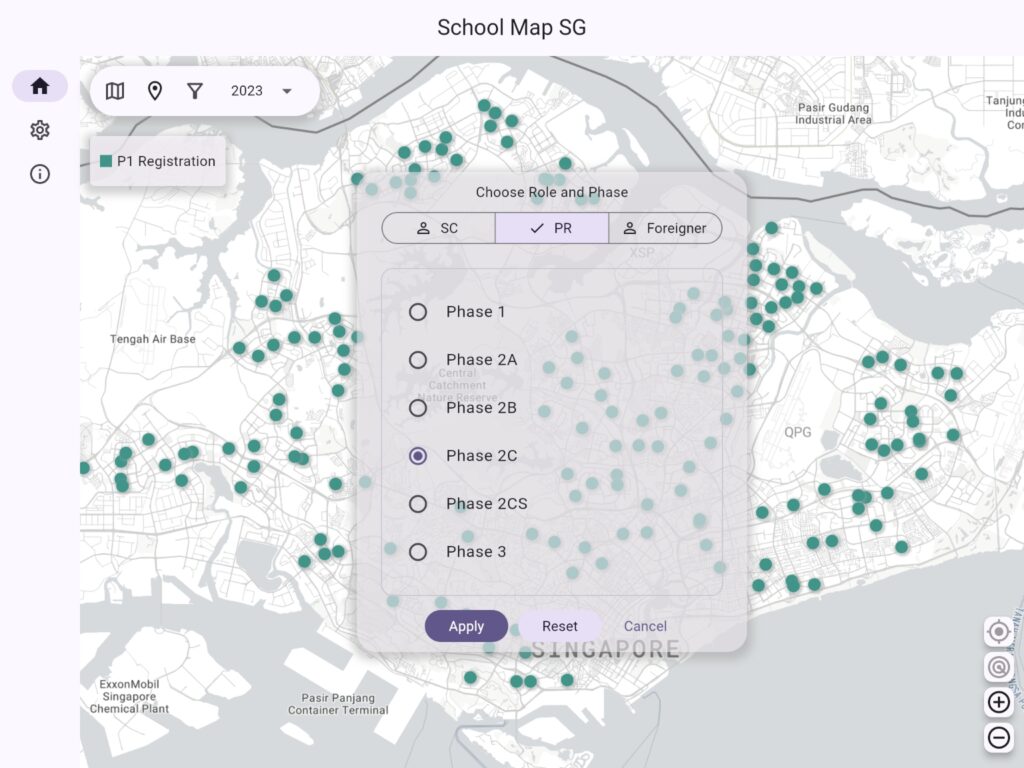1024x768 pixels.
Task: Select the Phase 2CS radio button
Action: pyautogui.click(x=418, y=504)
